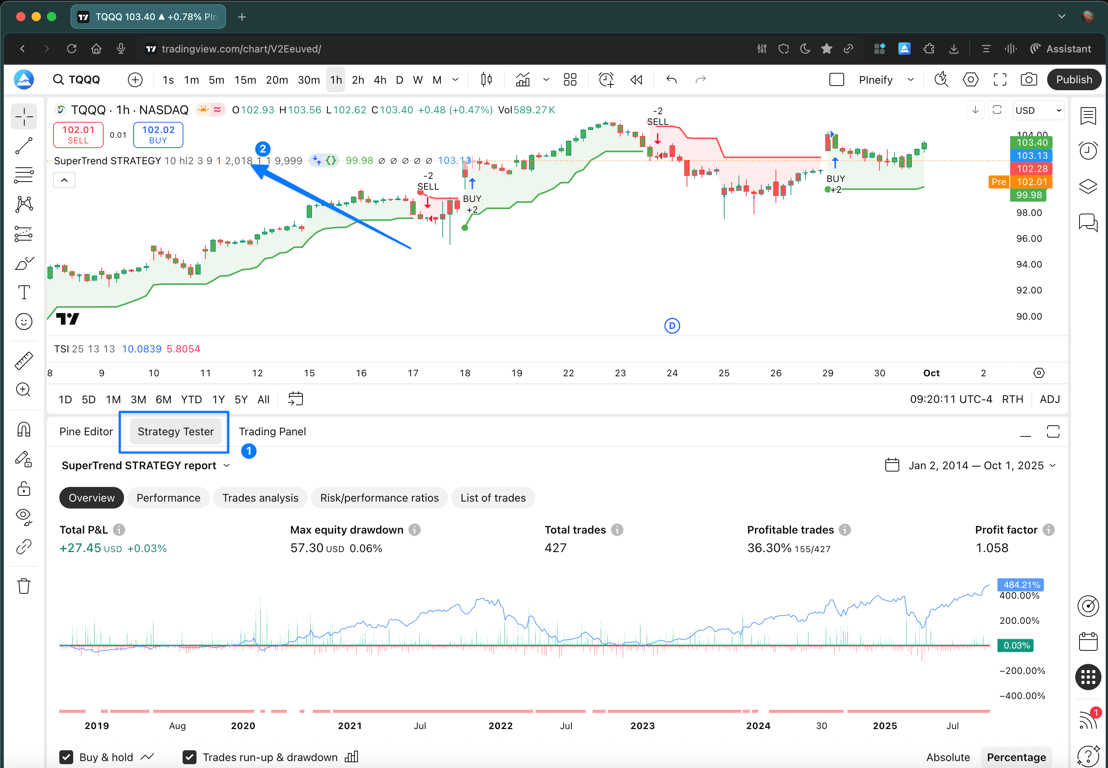Select the text annotation tool

point(24,292)
